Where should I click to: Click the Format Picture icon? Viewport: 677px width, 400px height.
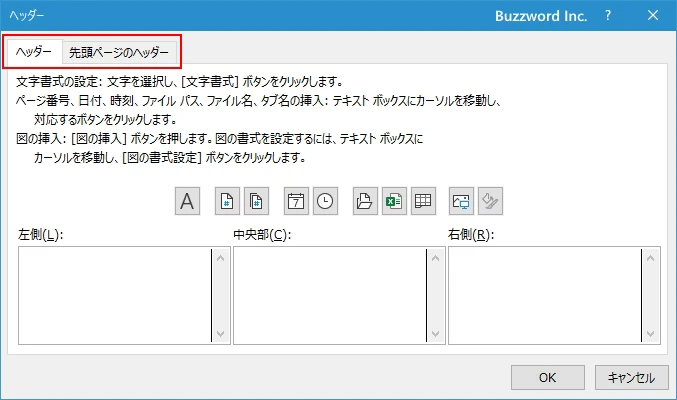click(490, 201)
